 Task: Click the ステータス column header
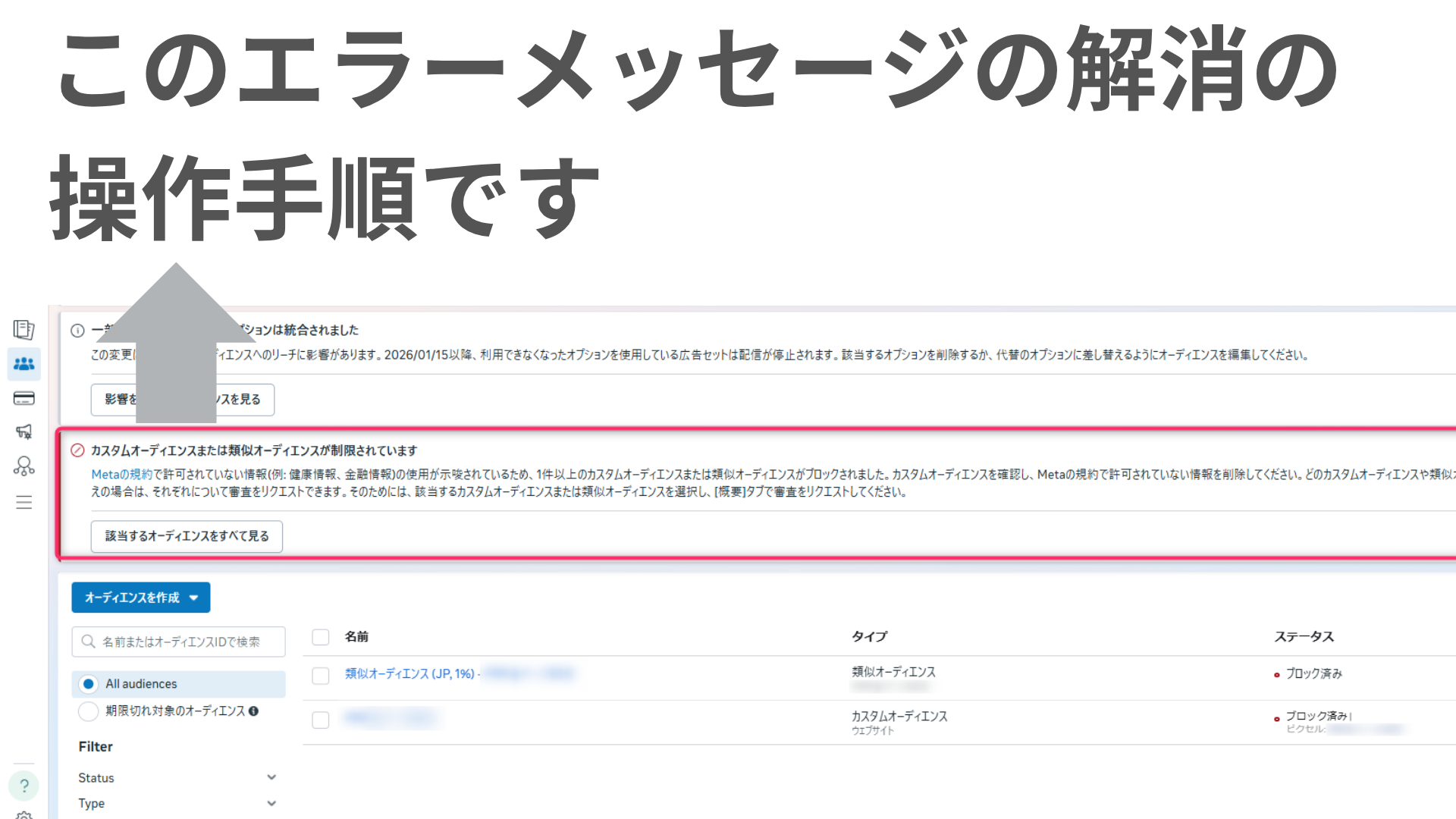[1304, 637]
